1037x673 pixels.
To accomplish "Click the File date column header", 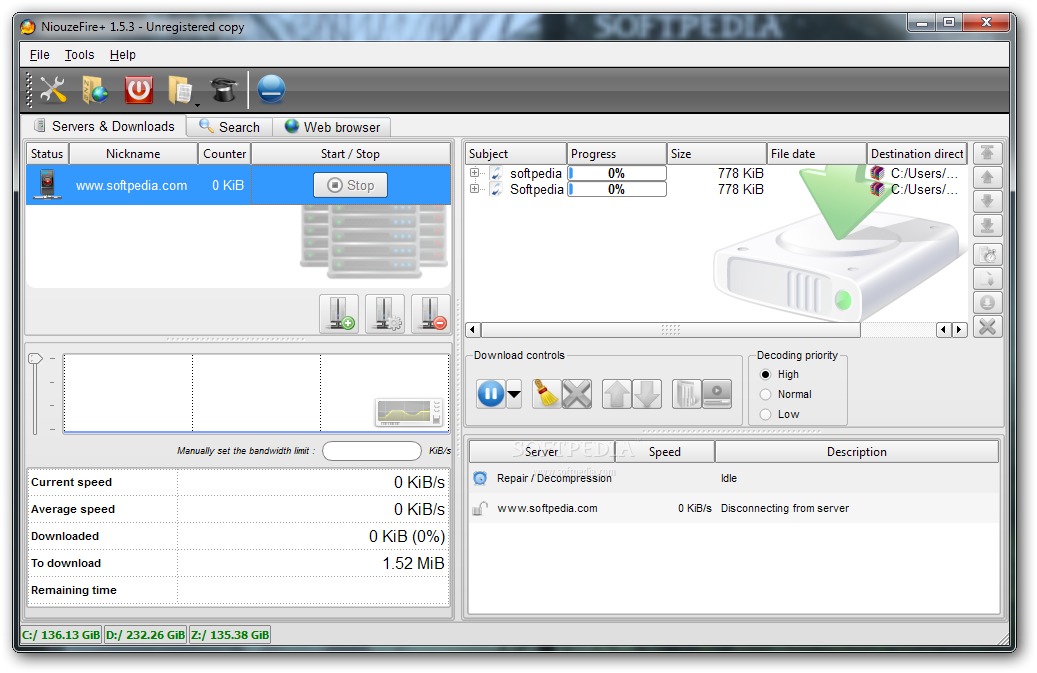I will tap(817, 153).
